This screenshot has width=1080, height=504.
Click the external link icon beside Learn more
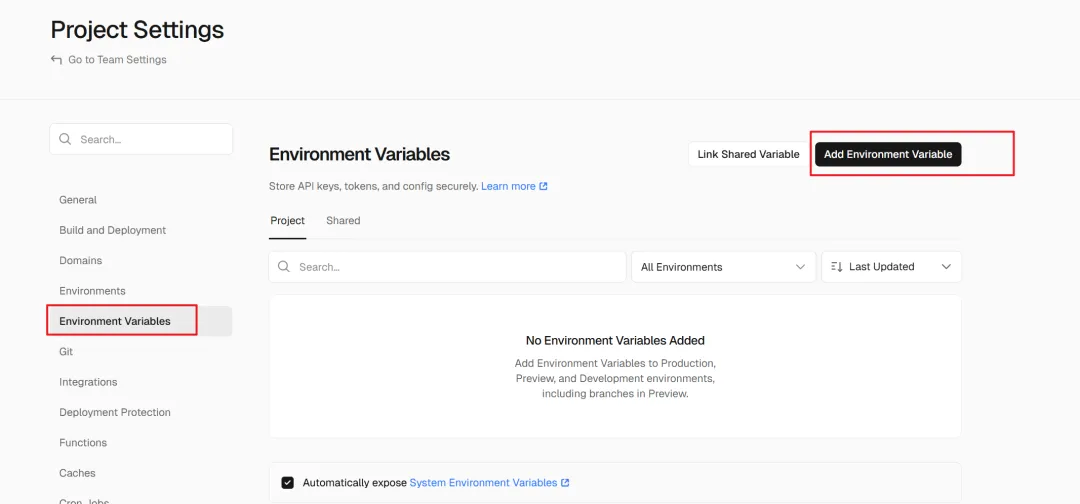(x=544, y=186)
